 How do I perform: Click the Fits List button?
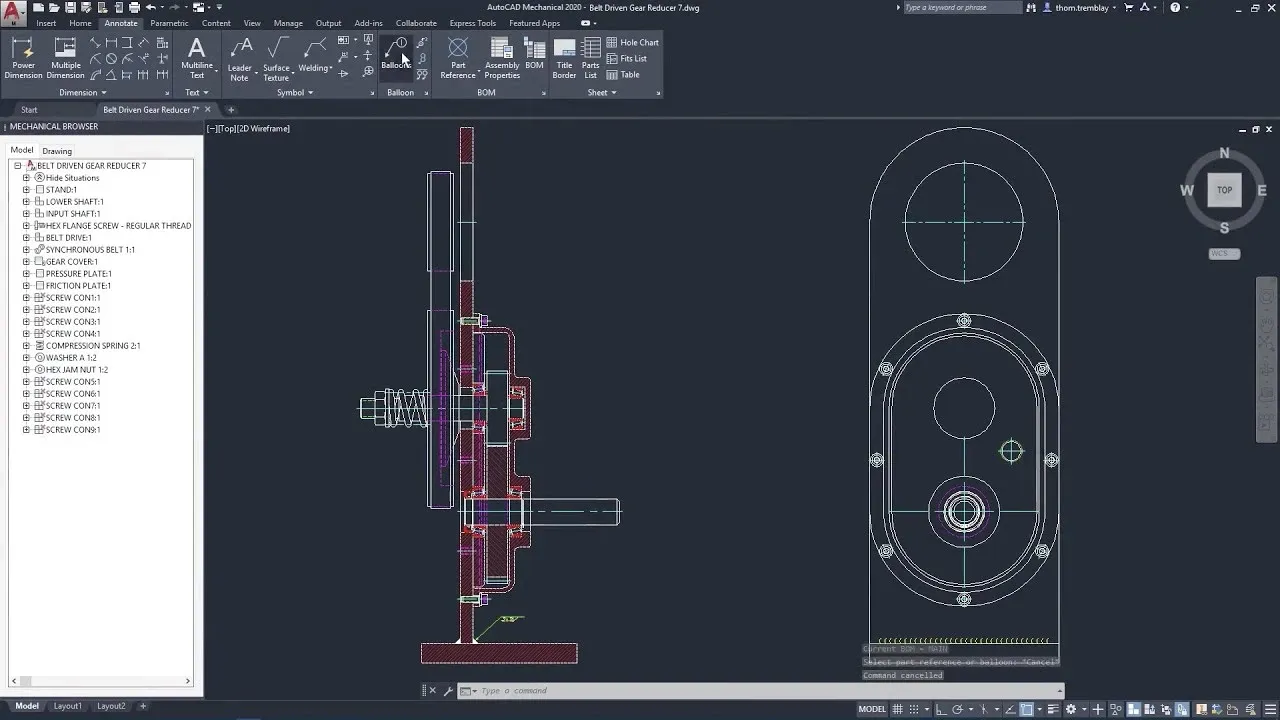pyautogui.click(x=630, y=58)
